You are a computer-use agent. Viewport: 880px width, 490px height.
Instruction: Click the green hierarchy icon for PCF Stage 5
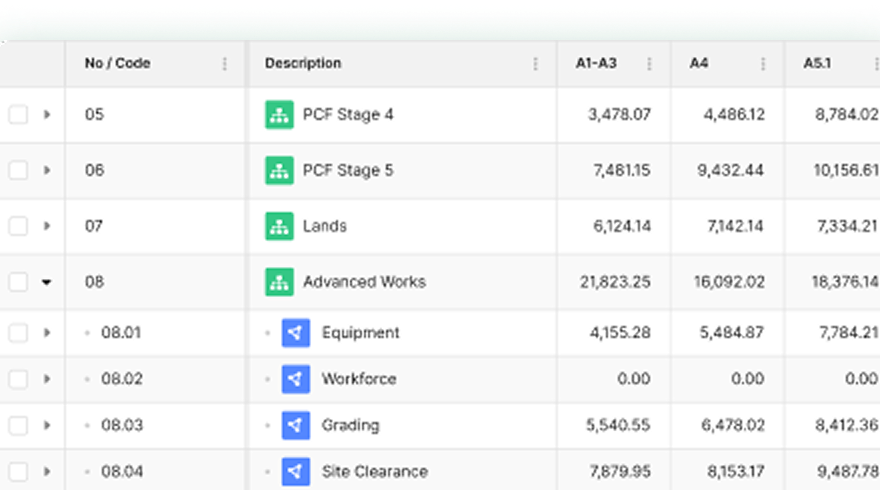point(279,170)
